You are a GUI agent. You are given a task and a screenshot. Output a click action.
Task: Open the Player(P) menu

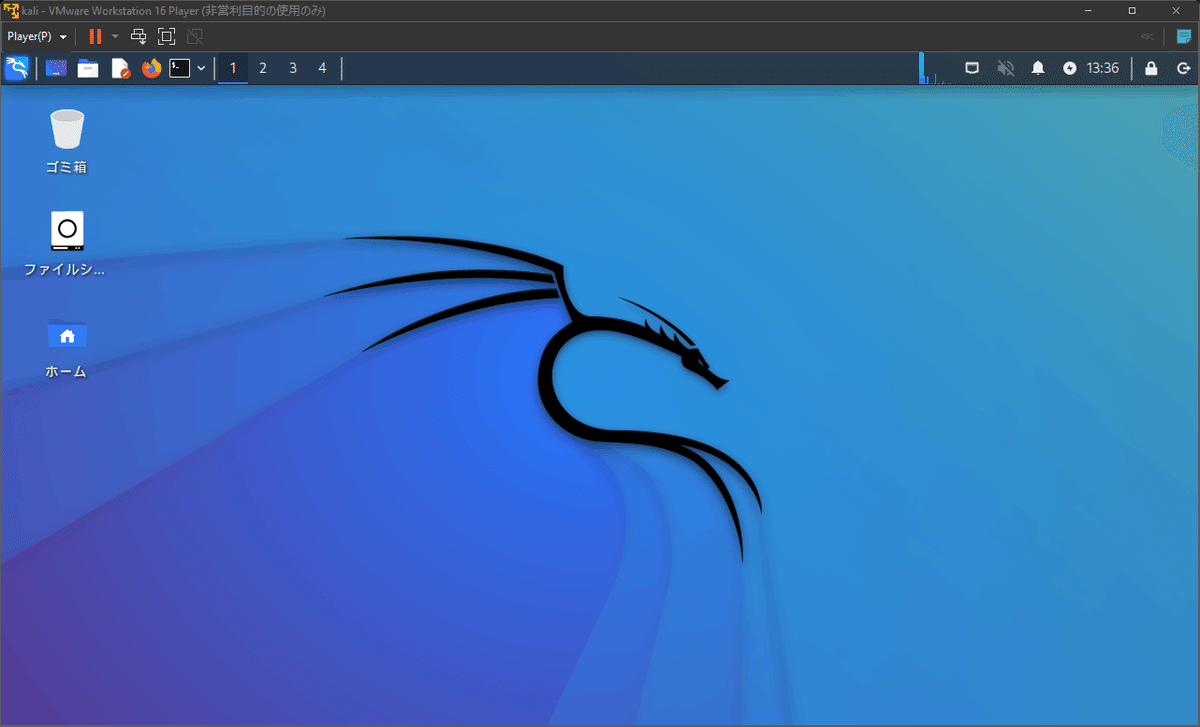tap(37, 36)
